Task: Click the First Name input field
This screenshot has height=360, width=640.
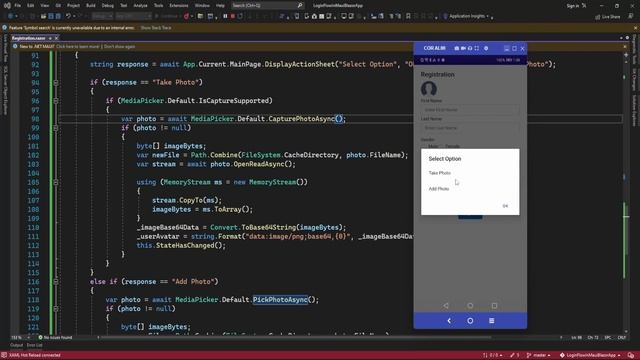Action: (470, 110)
